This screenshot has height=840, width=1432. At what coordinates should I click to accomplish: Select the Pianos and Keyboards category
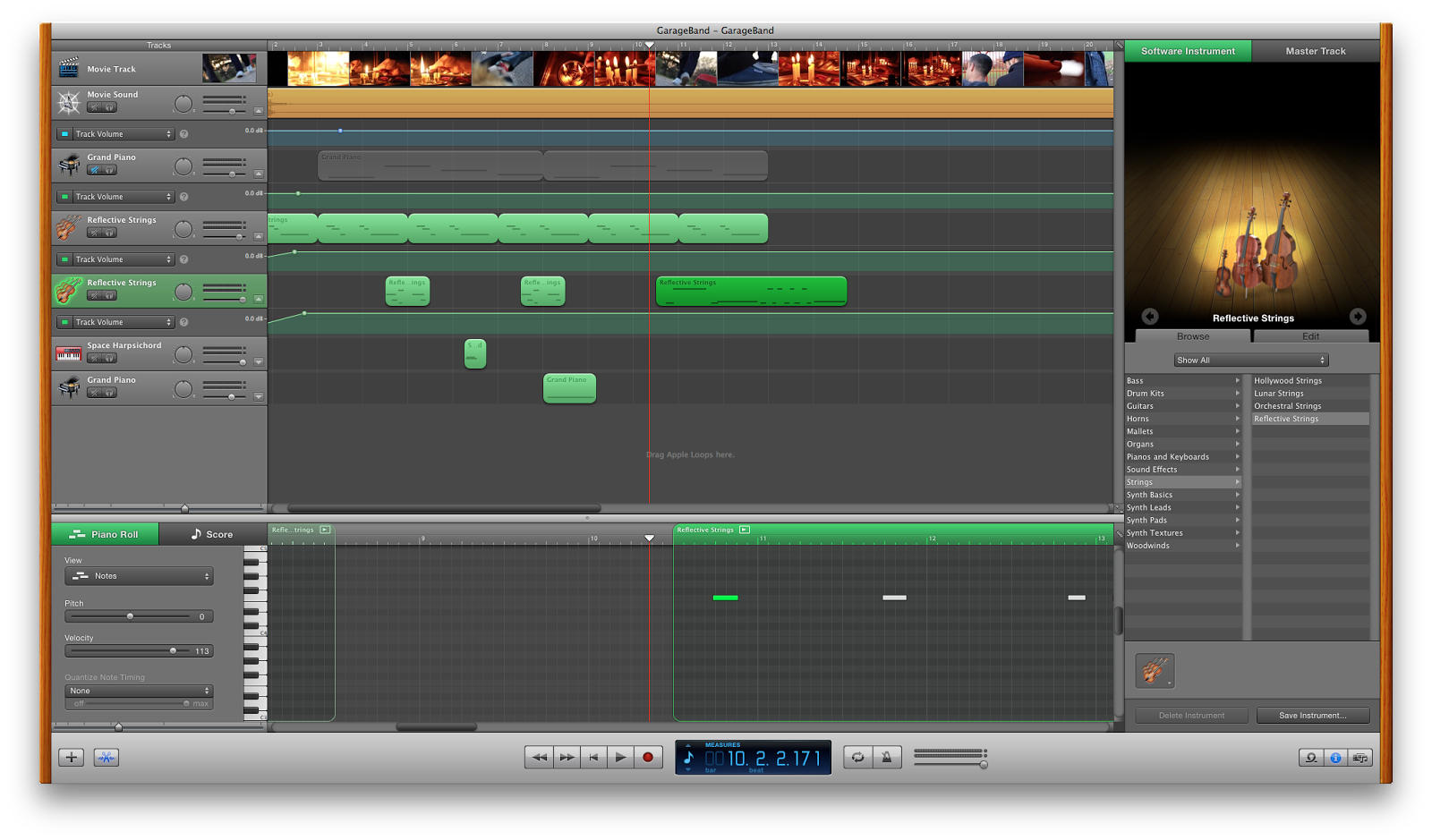[x=1182, y=457]
